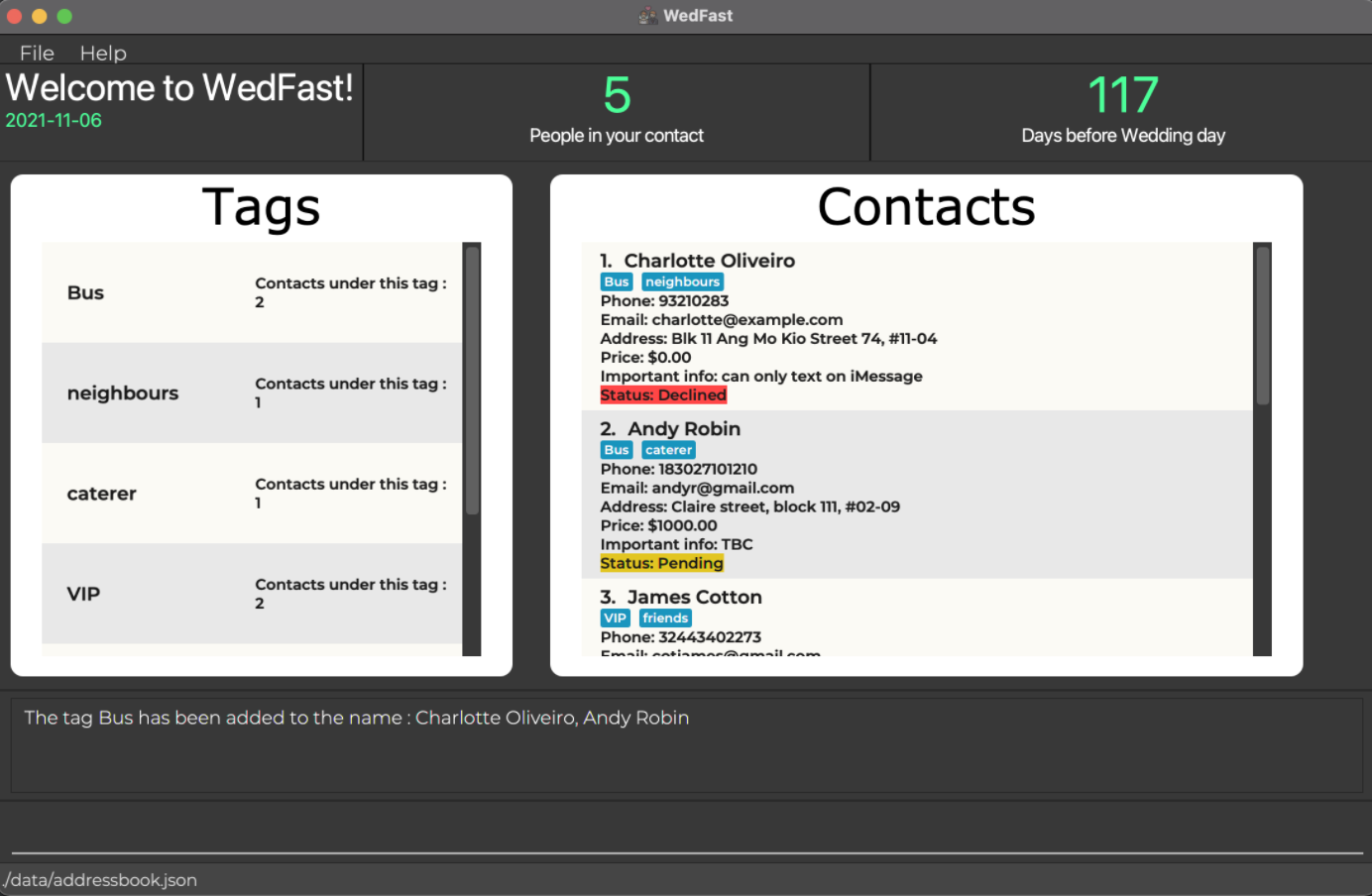Click Andy Robin's phone 183027101210
The height and width of the screenshot is (896, 1372).
pos(708,469)
